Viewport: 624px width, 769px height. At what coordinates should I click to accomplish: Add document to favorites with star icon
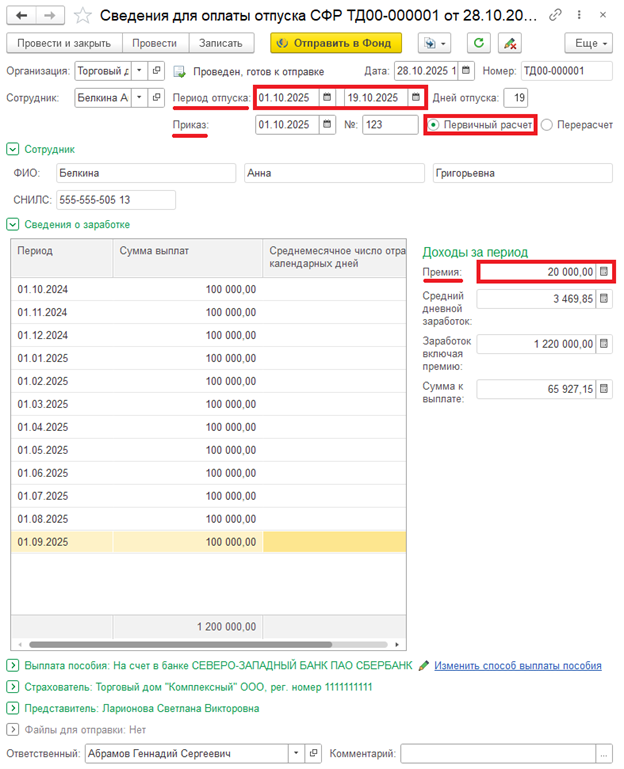82,16
